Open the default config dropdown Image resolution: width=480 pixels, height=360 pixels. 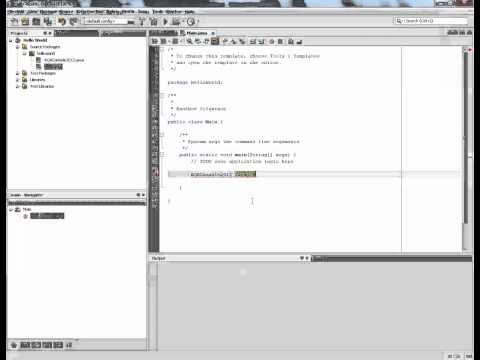tap(109, 22)
